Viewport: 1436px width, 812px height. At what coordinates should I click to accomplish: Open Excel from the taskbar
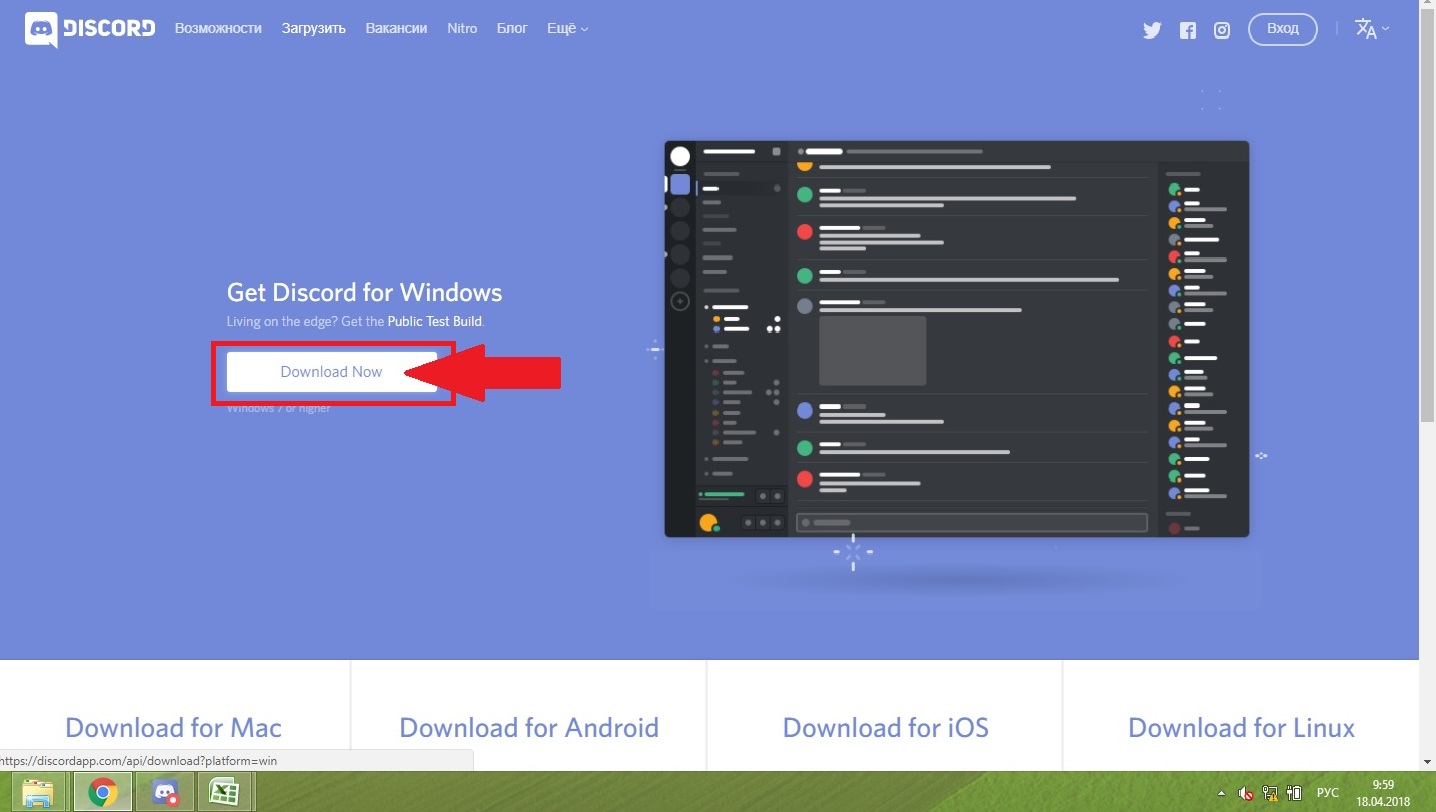click(x=224, y=793)
